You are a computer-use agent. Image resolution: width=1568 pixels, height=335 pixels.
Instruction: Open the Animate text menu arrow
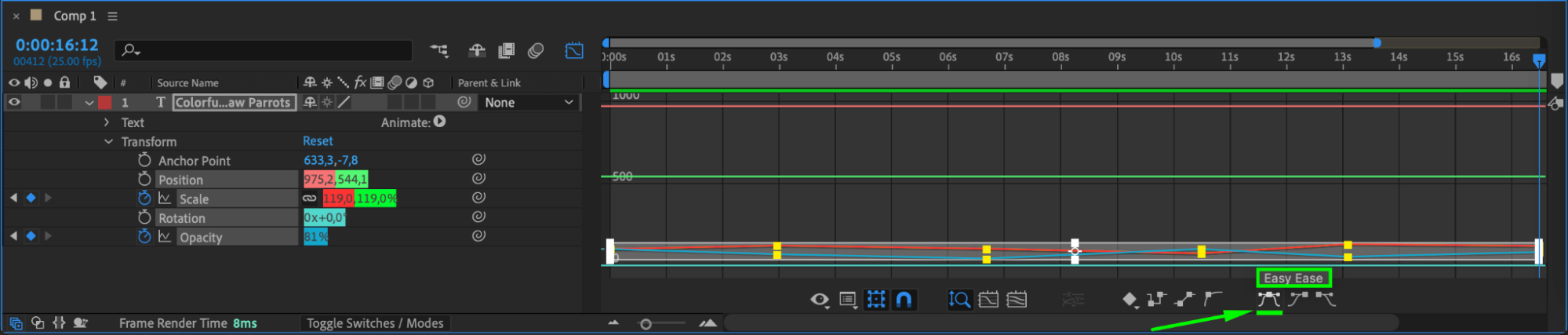pos(439,122)
